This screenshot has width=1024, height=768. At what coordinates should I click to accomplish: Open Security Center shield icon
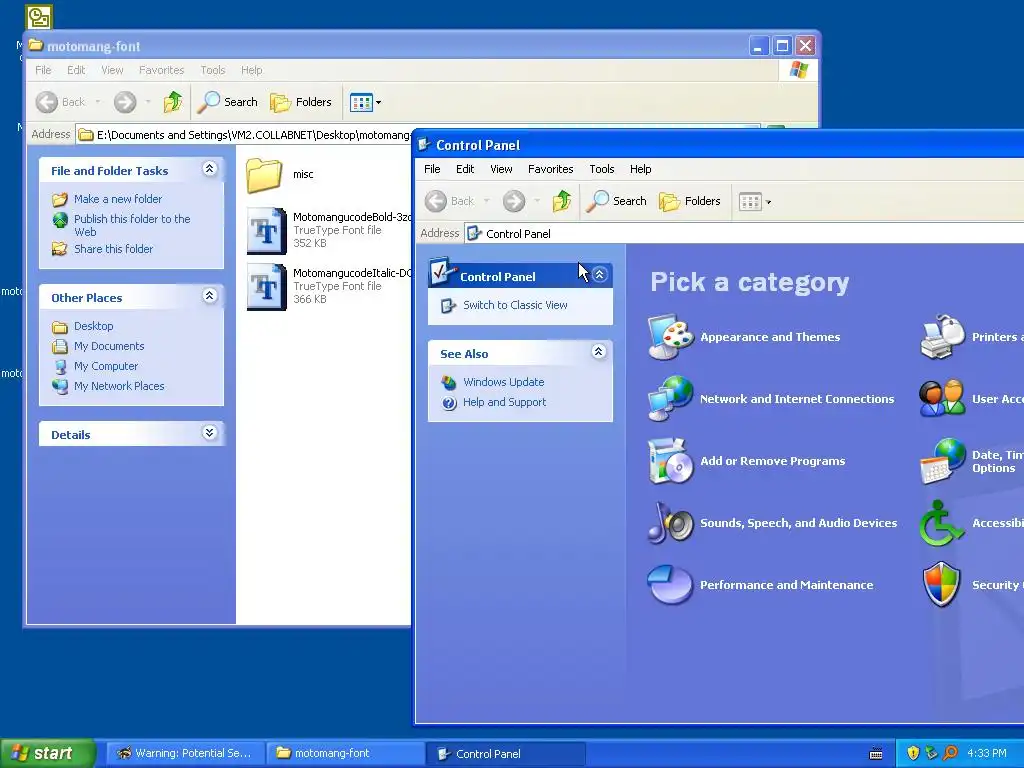coord(942,584)
